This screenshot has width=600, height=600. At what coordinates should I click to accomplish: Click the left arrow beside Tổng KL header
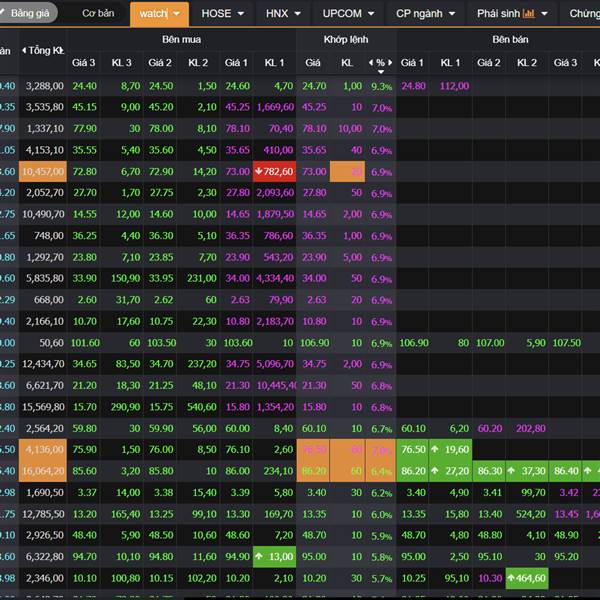(24, 50)
